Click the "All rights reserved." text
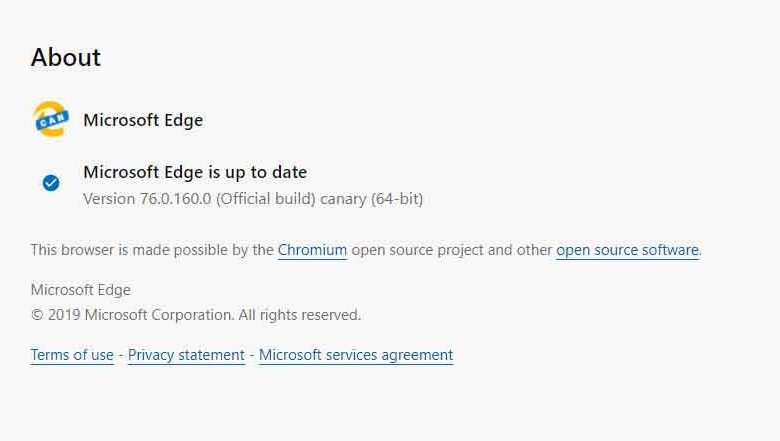Screen dimensions: 780x441 [300, 315]
